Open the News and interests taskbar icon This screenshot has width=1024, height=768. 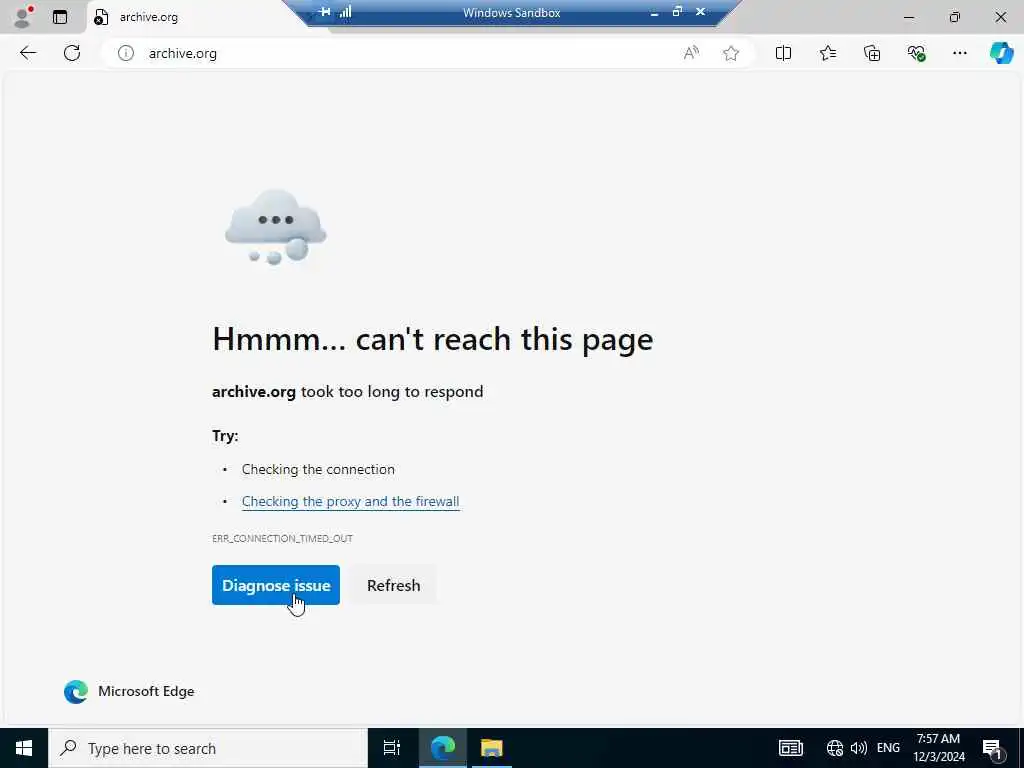point(790,748)
